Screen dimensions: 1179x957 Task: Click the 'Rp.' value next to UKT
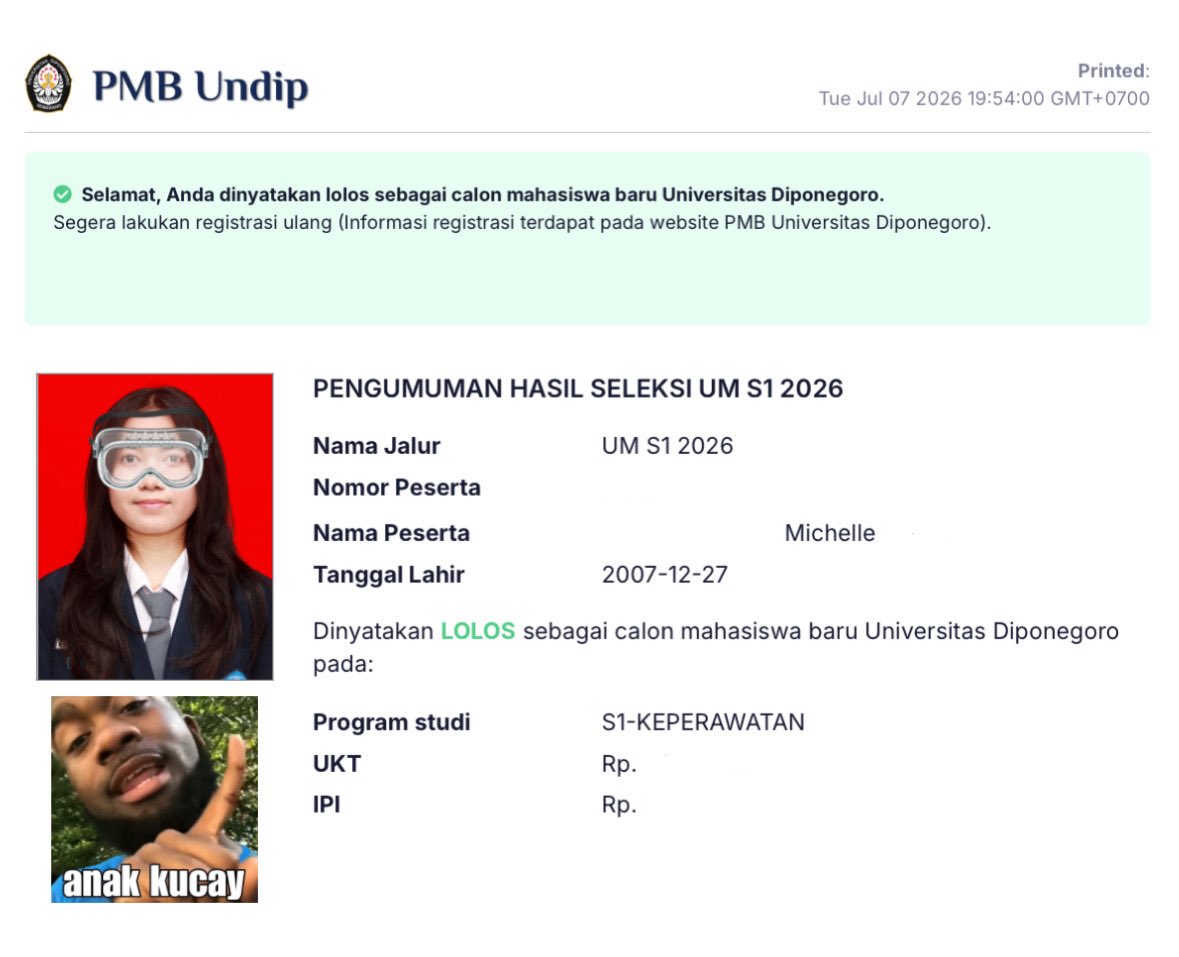(619, 764)
